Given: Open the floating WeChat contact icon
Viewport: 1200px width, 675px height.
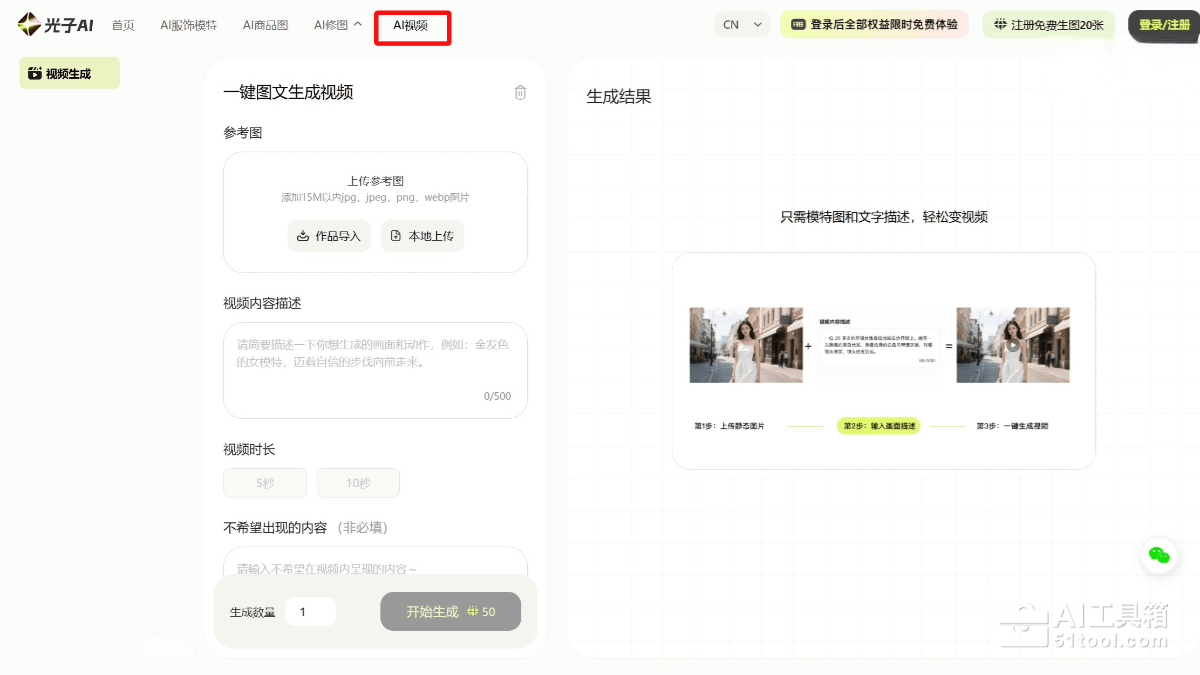Looking at the screenshot, I should [x=1159, y=555].
